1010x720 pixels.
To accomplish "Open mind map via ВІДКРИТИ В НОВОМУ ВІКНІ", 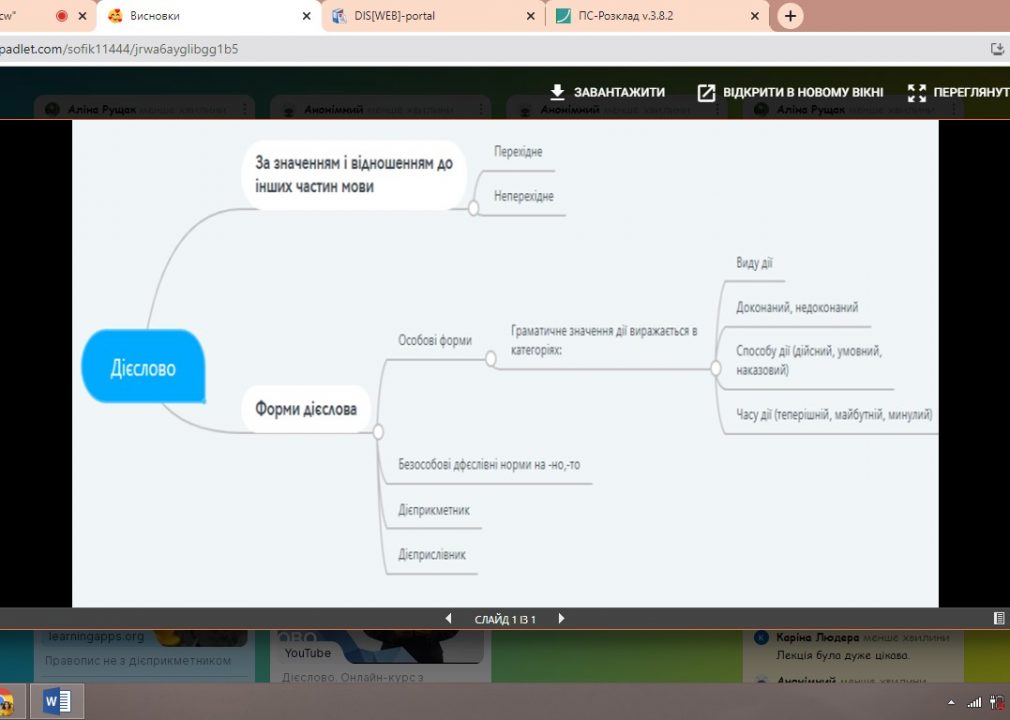I will [790, 92].
